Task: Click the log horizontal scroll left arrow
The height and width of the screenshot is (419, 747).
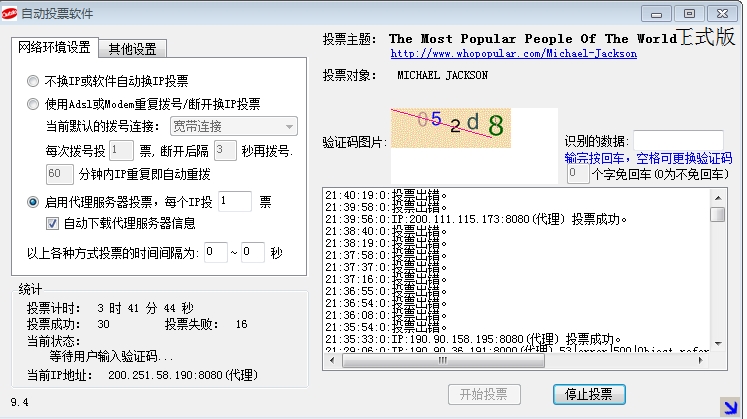Action: coord(333,360)
